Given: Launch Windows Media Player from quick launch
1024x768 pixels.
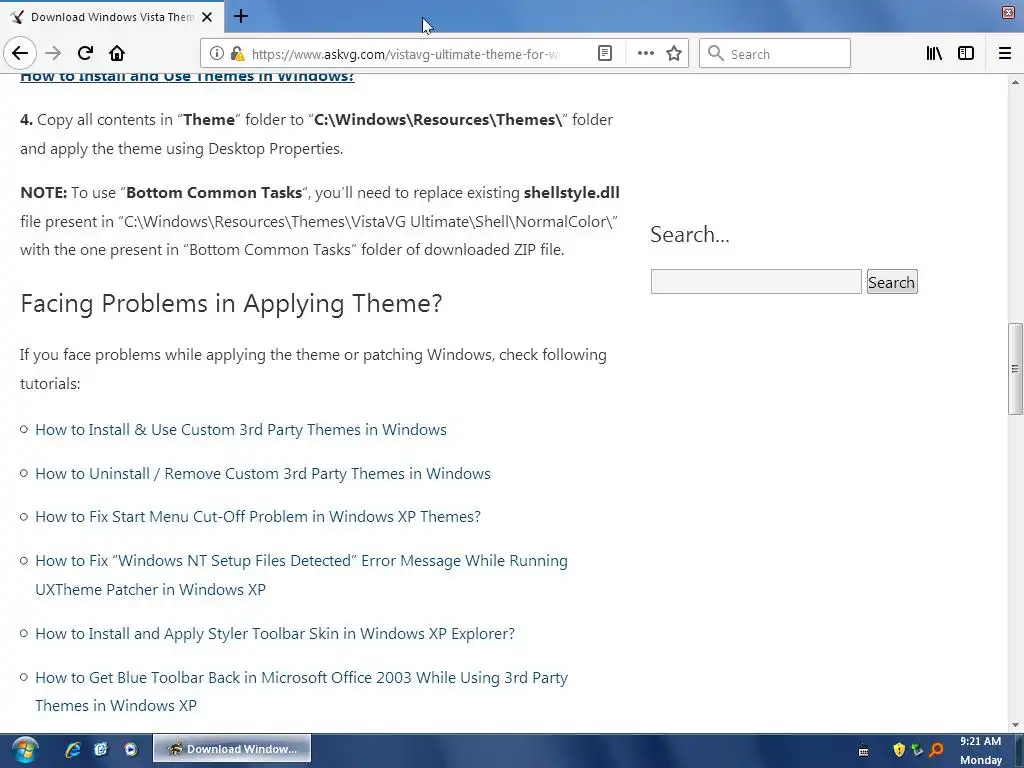Looking at the screenshot, I should tap(131, 750).
